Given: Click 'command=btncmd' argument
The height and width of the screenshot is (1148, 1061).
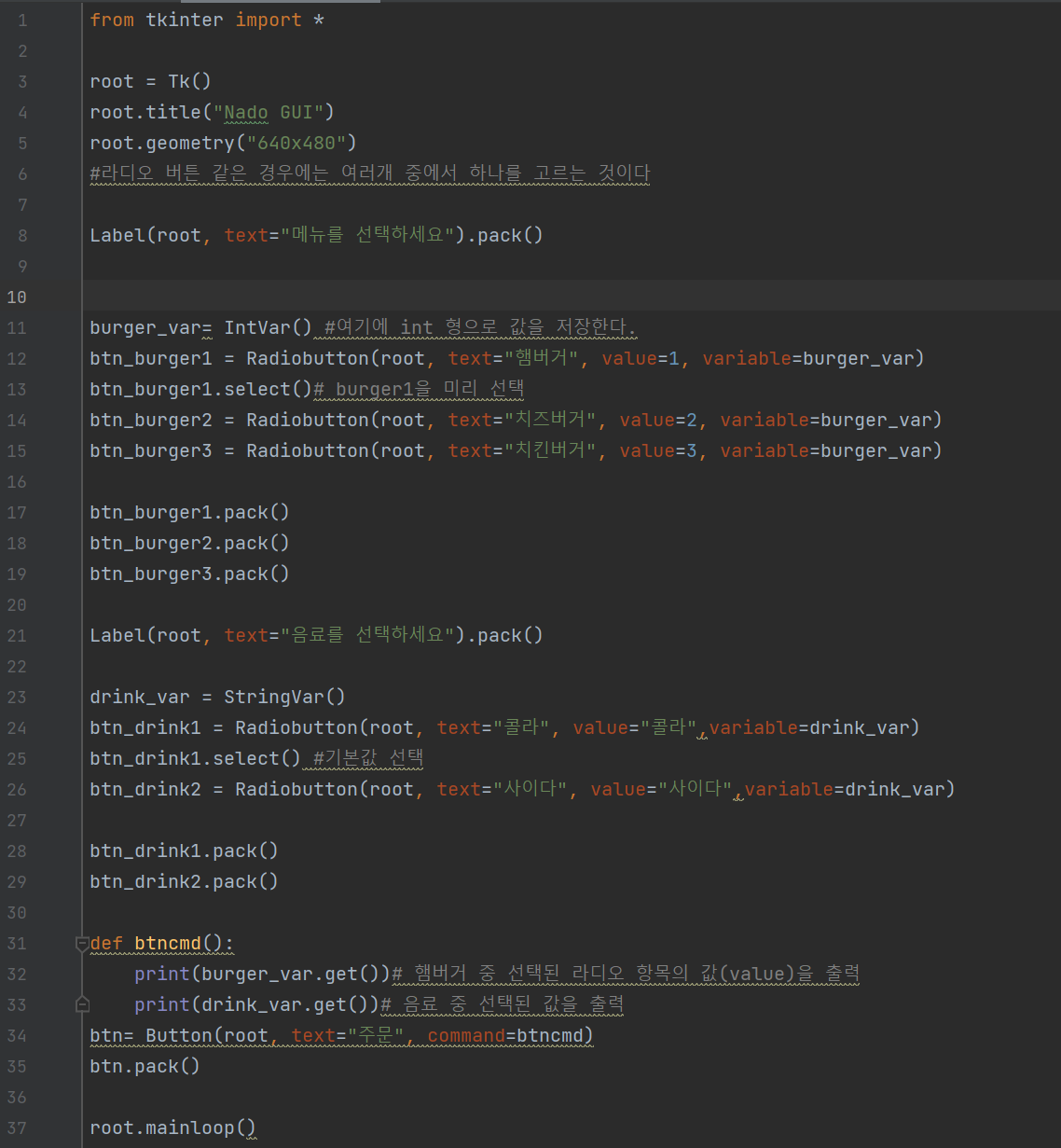Looking at the screenshot, I should pyautogui.click(x=506, y=1035).
